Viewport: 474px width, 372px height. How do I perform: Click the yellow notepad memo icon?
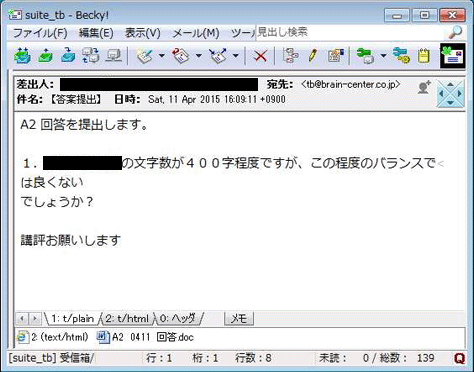point(423,56)
